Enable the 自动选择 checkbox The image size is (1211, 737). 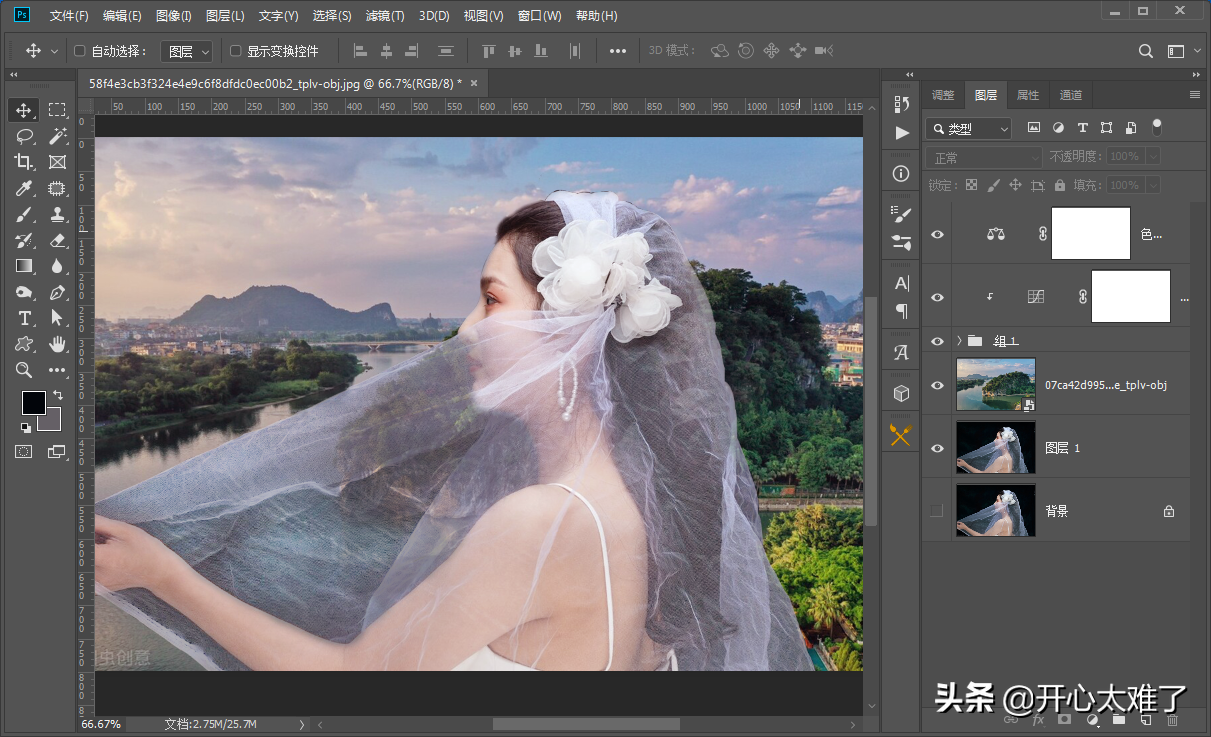click(x=81, y=51)
